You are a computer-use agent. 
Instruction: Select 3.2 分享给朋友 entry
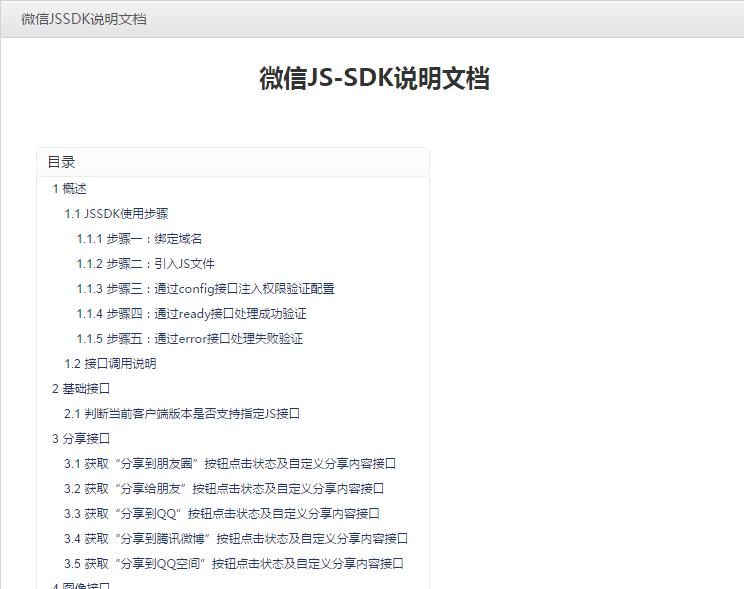224,489
